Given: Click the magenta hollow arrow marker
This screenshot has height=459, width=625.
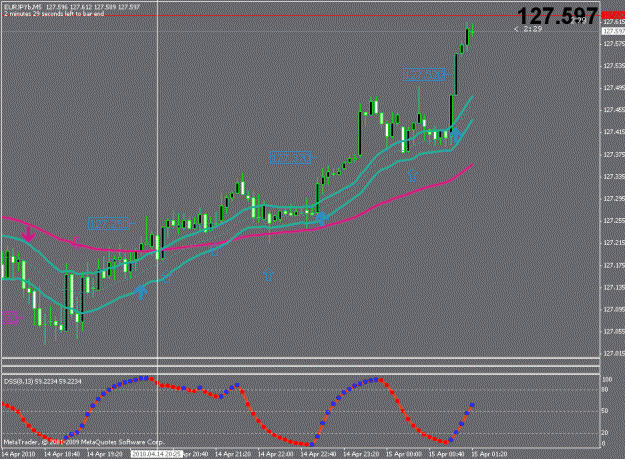Looking at the screenshot, I should [x=77, y=242].
